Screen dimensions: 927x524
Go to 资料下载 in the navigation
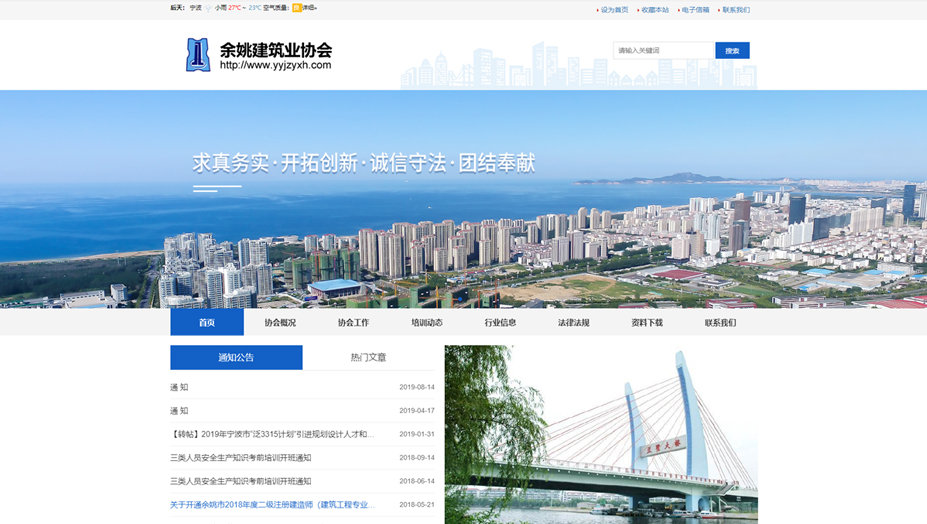pyautogui.click(x=647, y=322)
